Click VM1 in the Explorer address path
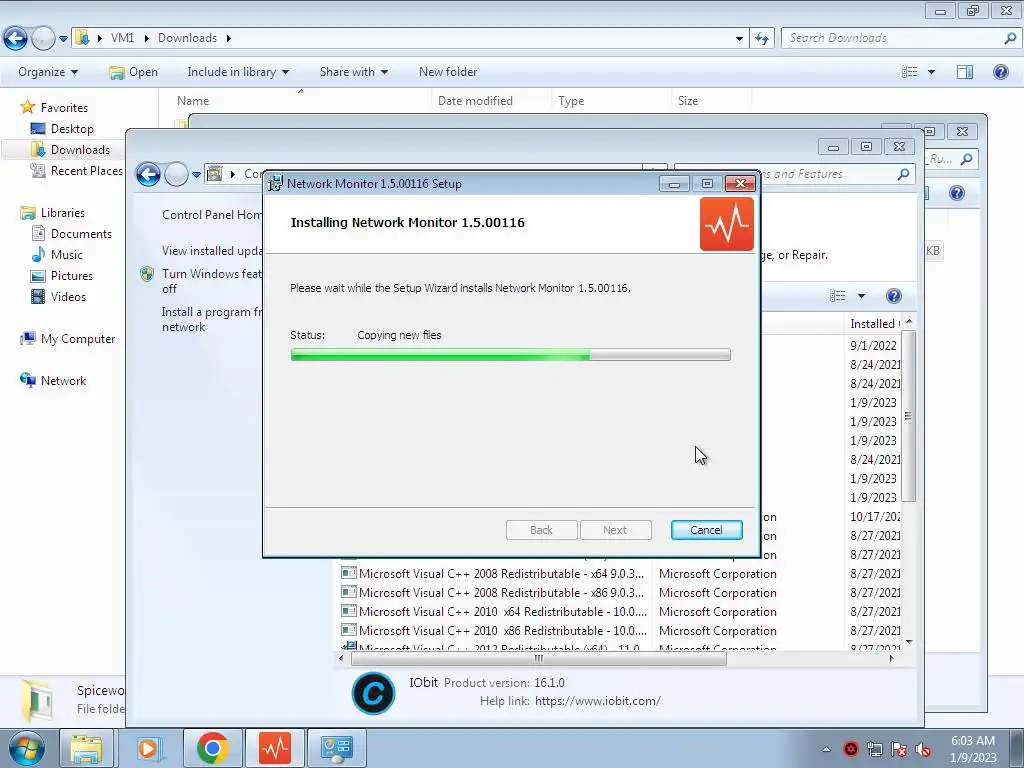 pyautogui.click(x=122, y=38)
